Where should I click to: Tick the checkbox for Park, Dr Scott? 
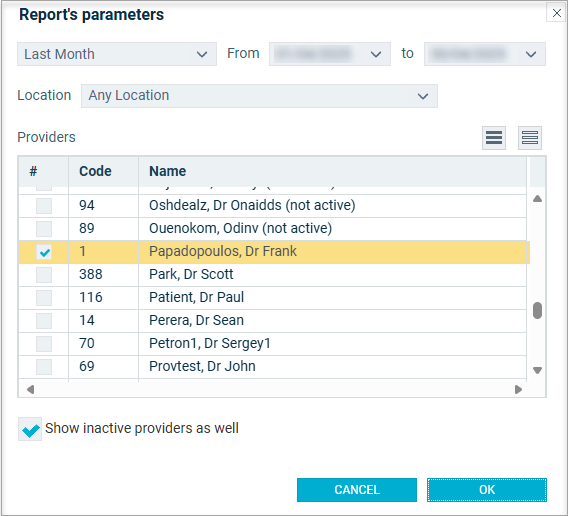point(44,275)
